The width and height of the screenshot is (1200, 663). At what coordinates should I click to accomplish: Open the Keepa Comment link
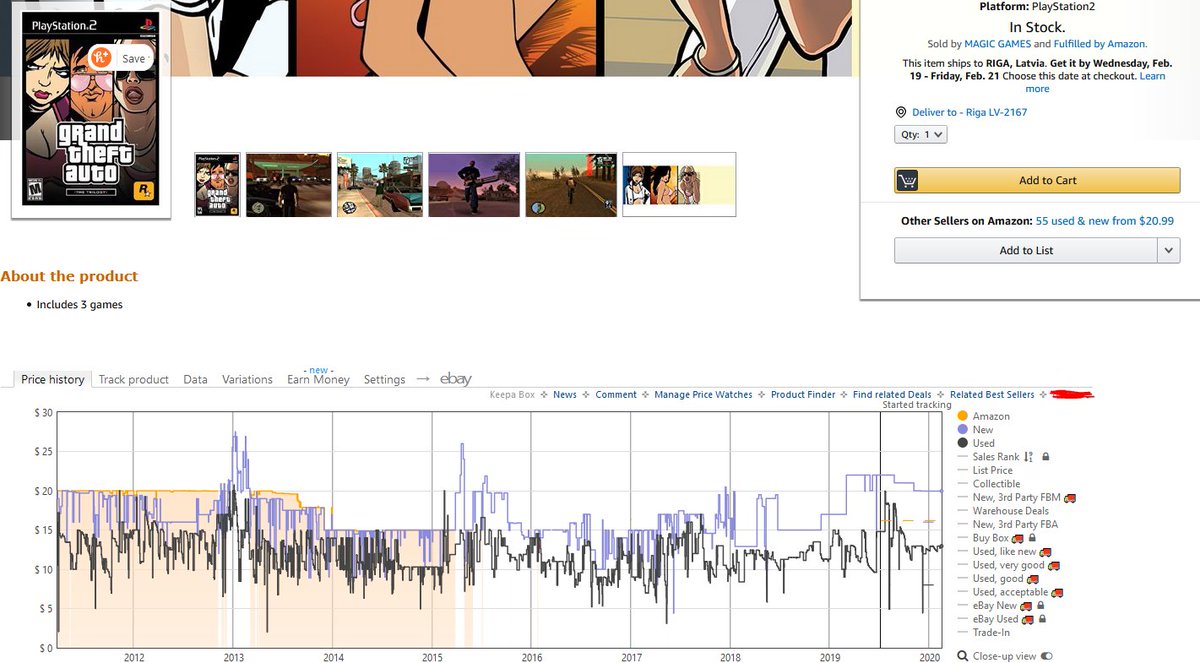click(x=616, y=395)
